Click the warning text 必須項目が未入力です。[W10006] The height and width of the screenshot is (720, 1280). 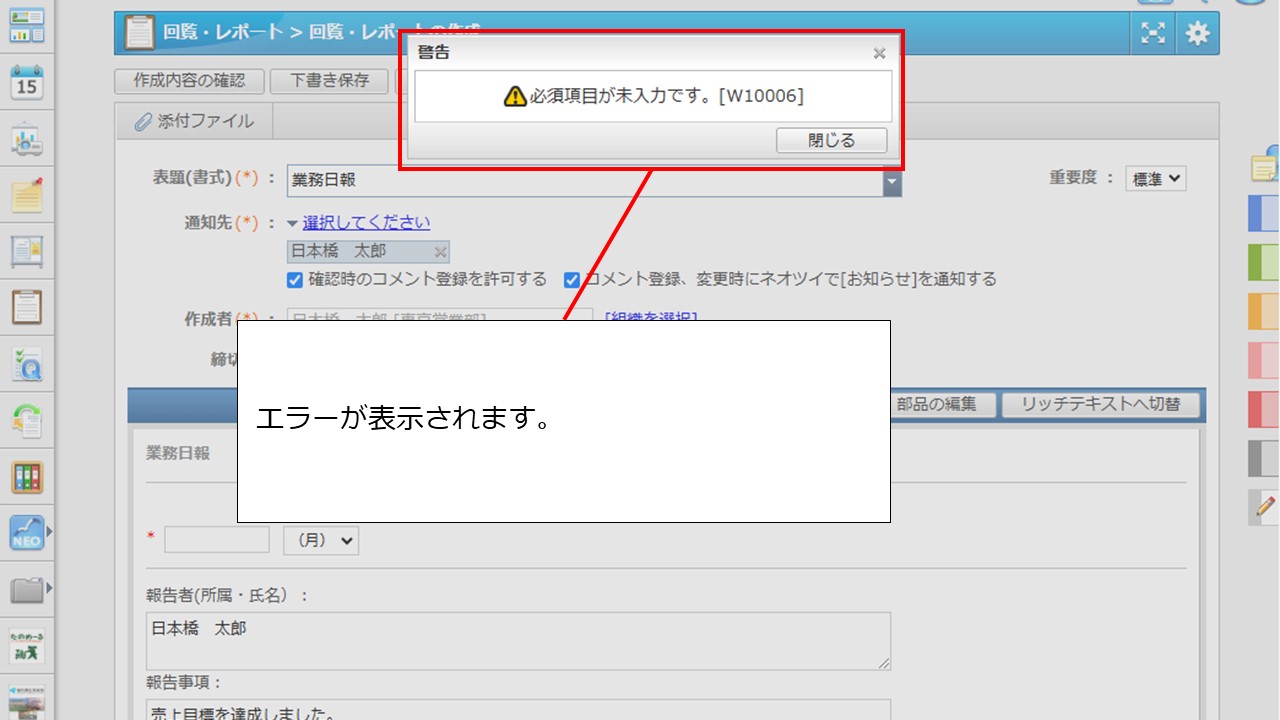pyautogui.click(x=666, y=96)
